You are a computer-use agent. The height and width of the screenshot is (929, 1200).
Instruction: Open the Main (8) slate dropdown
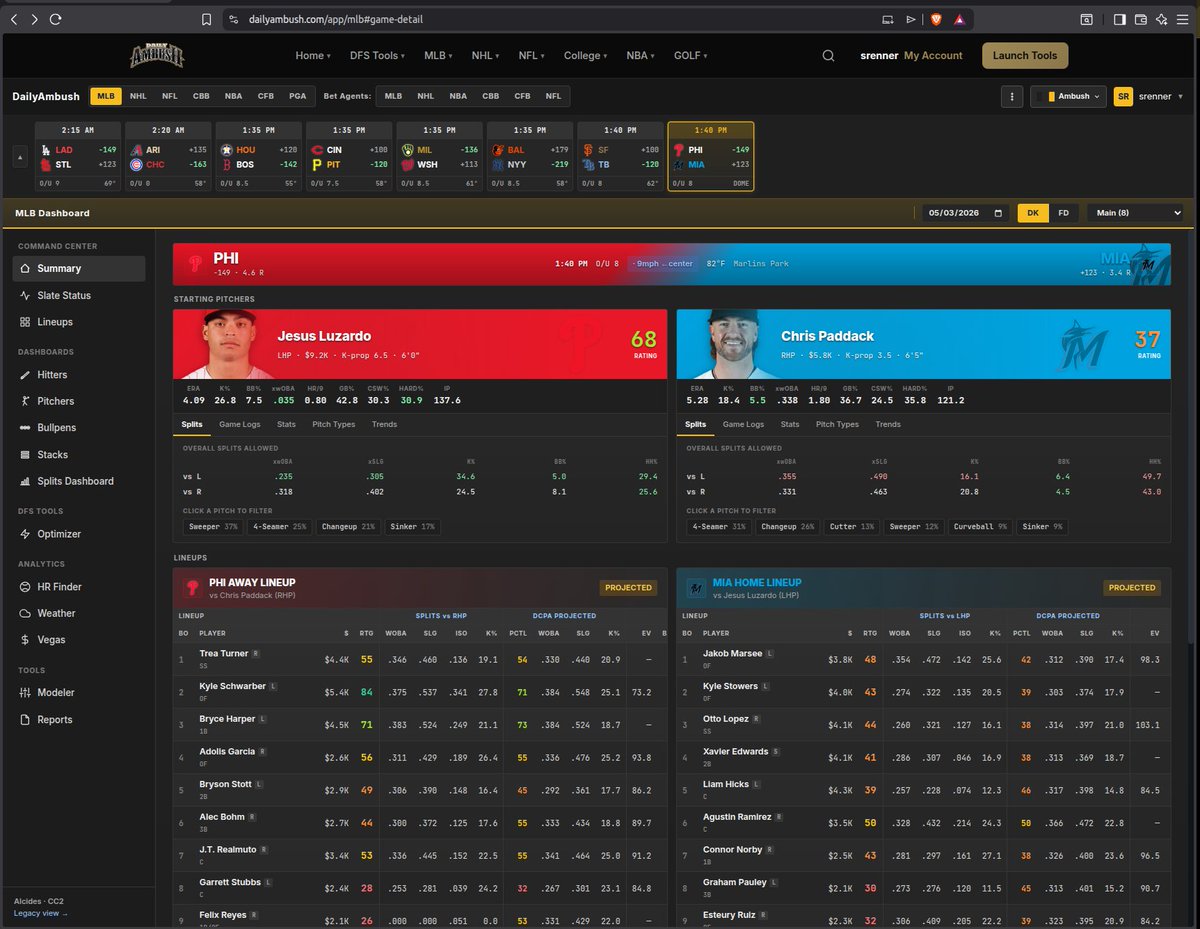click(1135, 213)
